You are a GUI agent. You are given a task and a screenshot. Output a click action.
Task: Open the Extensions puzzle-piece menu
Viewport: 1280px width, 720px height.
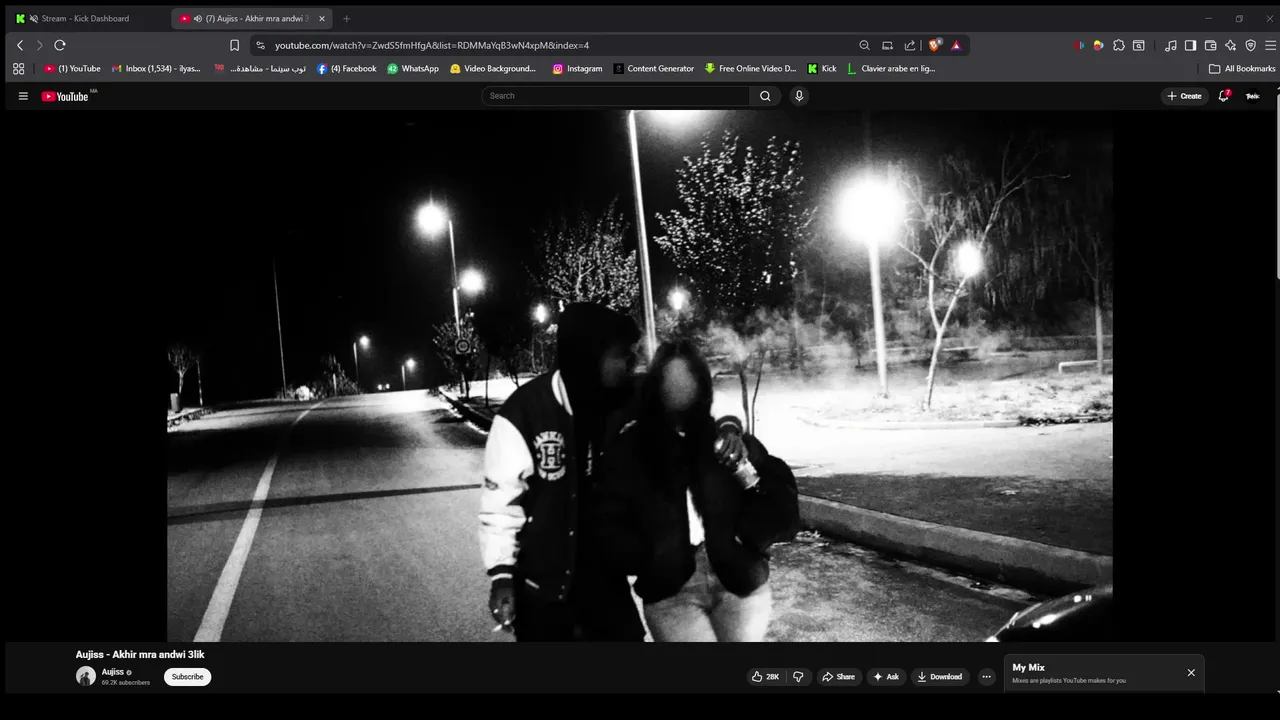tap(1119, 45)
